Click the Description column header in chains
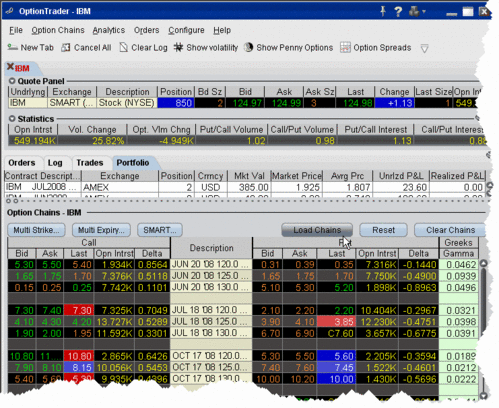Viewport: 499px width, 408px height. click(211, 248)
